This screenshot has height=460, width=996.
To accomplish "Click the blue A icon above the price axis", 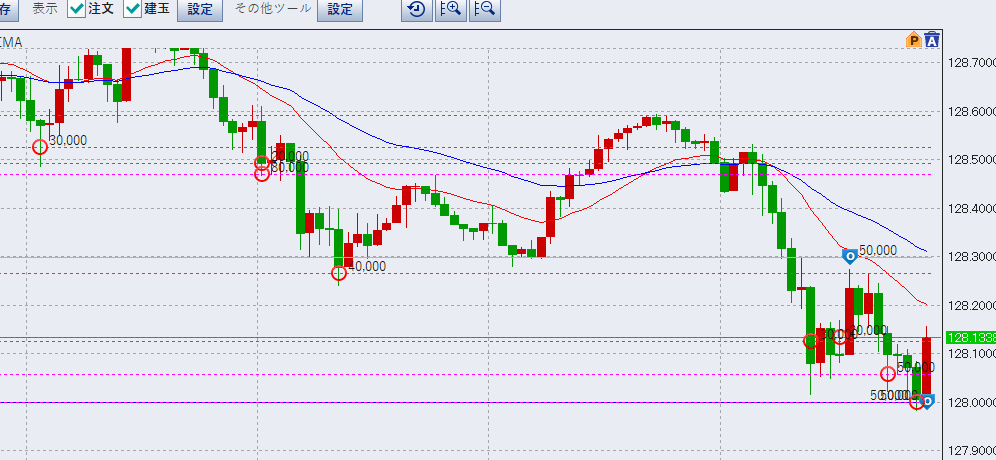I will [x=932, y=40].
